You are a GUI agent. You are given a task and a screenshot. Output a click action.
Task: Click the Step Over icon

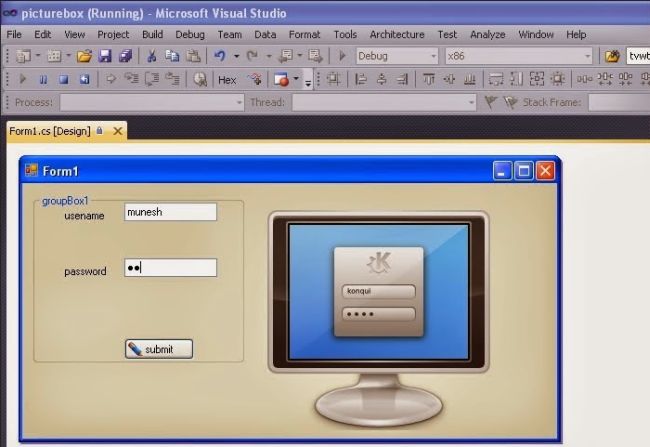pyautogui.click(x=152, y=79)
